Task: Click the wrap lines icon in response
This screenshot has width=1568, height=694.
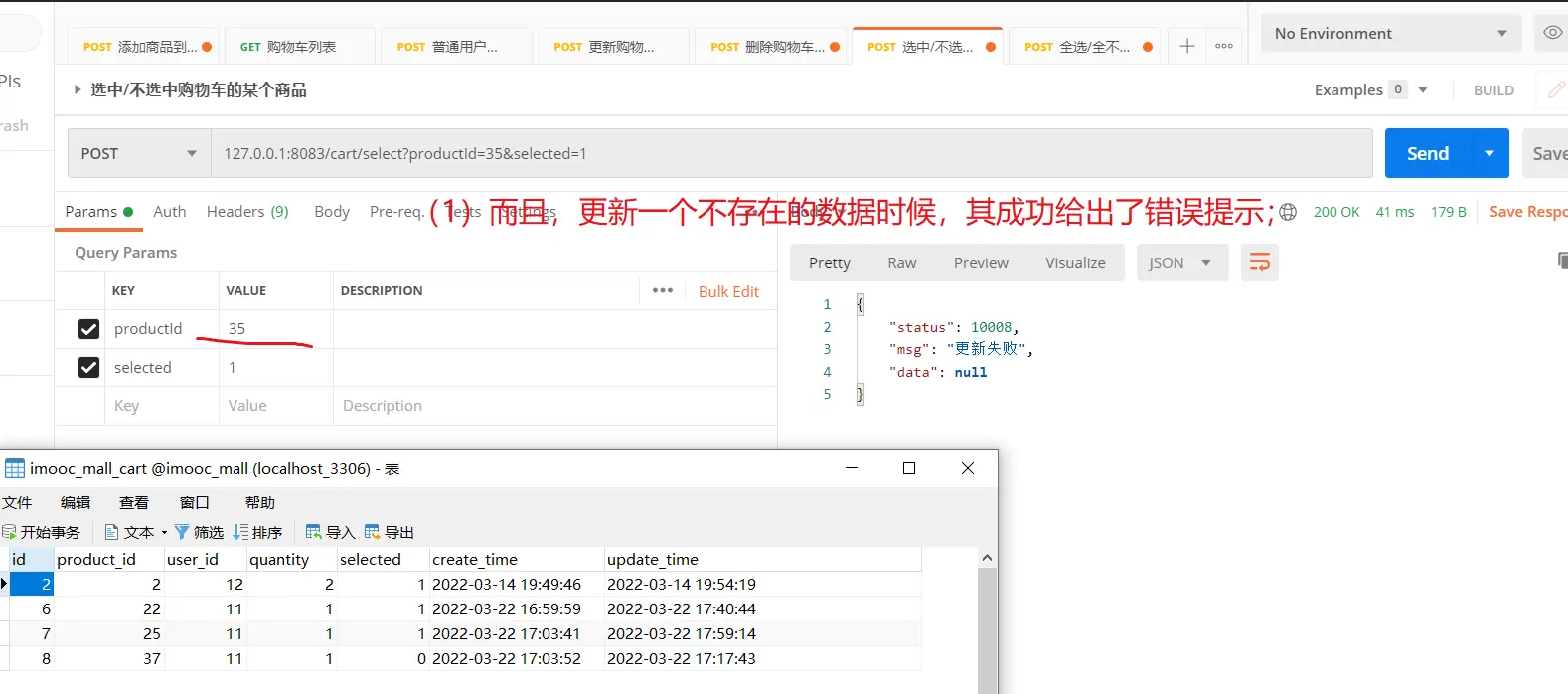Action: coord(1259,262)
